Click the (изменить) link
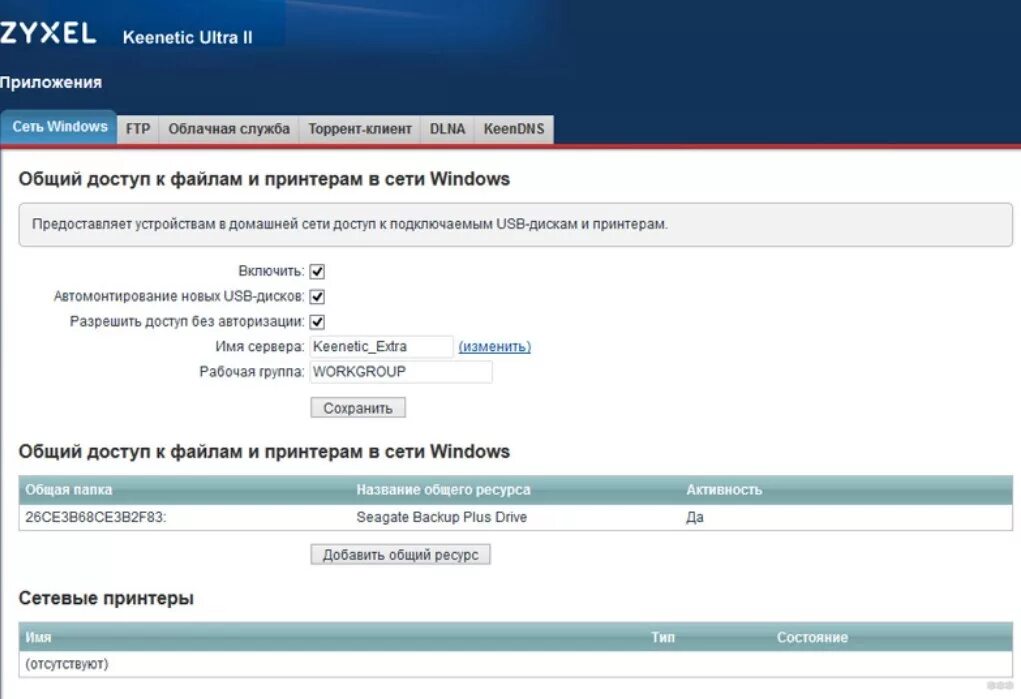 pos(495,347)
